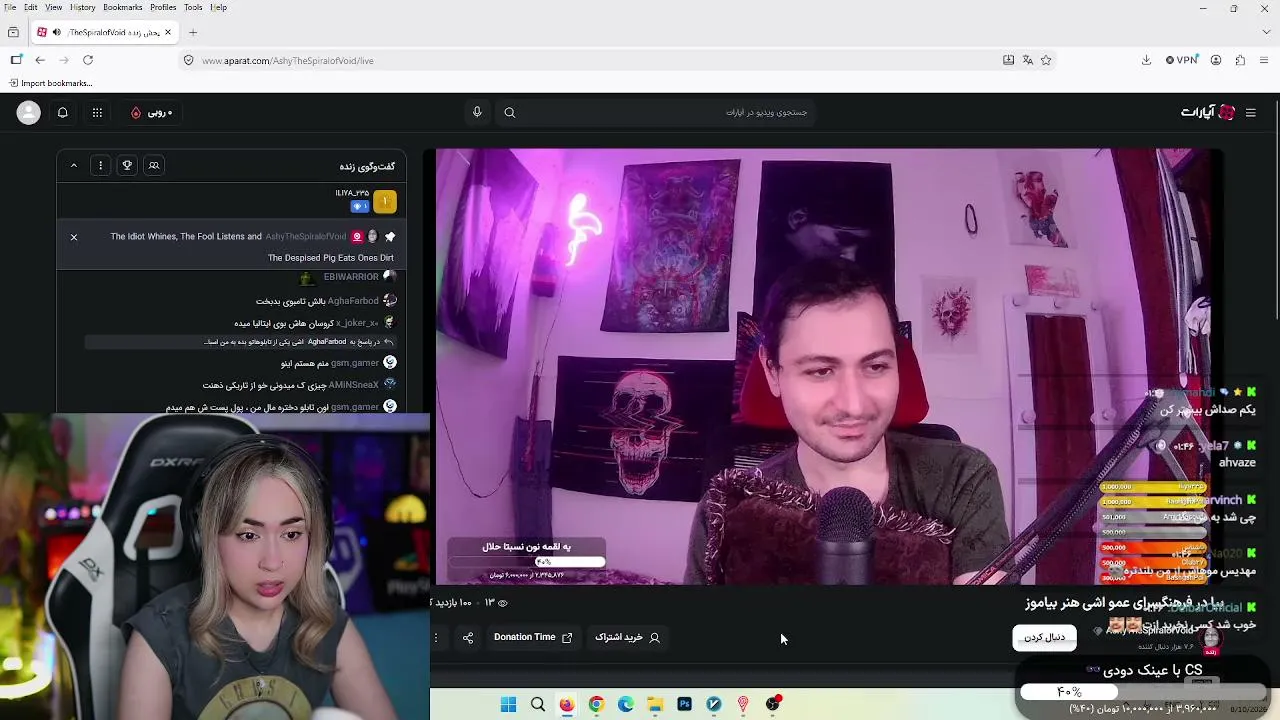Open the Aparat side navigation menu
The width and height of the screenshot is (1280, 720).
(1250, 113)
